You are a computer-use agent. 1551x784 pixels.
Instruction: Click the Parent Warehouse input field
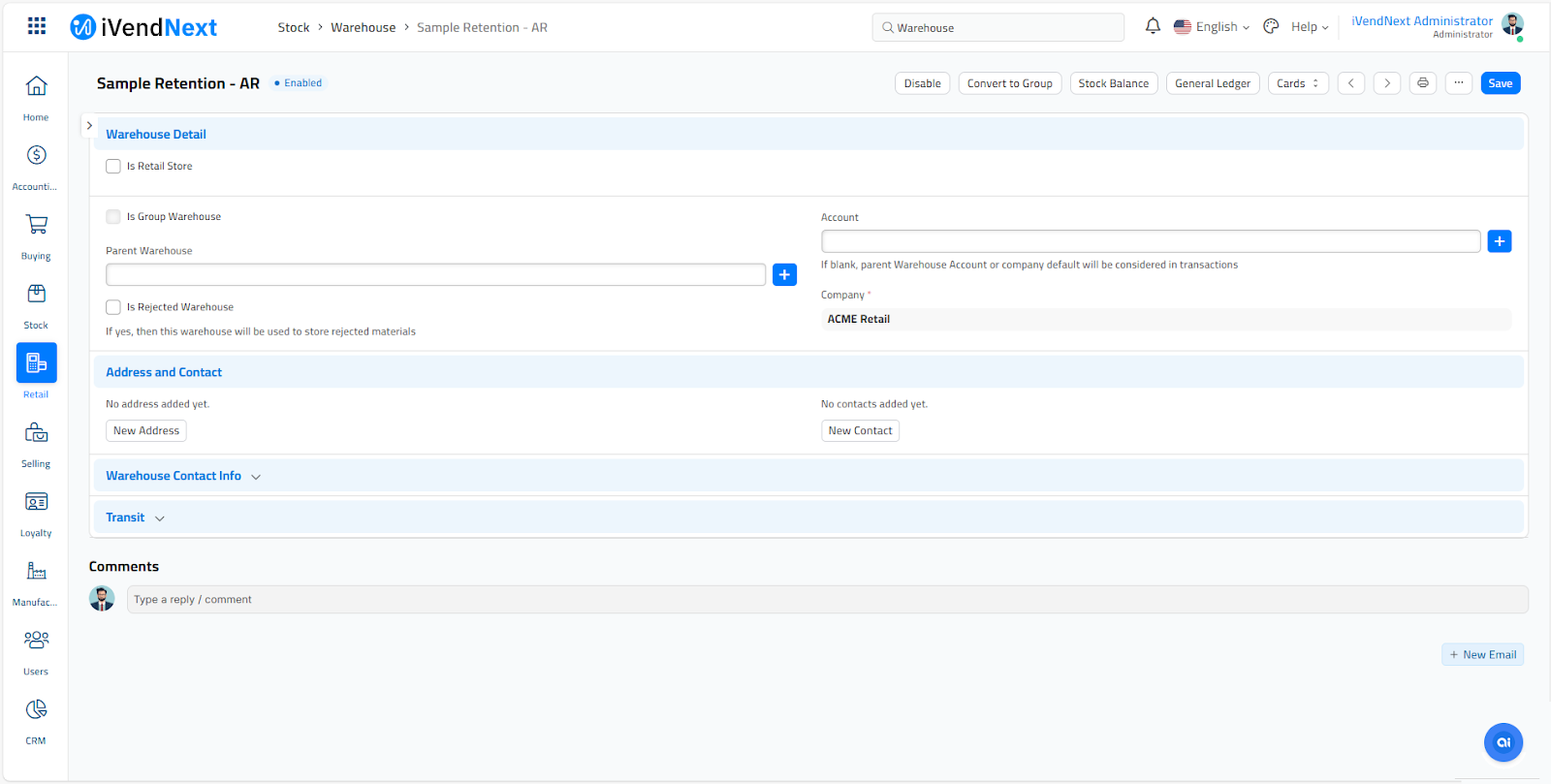click(x=435, y=275)
